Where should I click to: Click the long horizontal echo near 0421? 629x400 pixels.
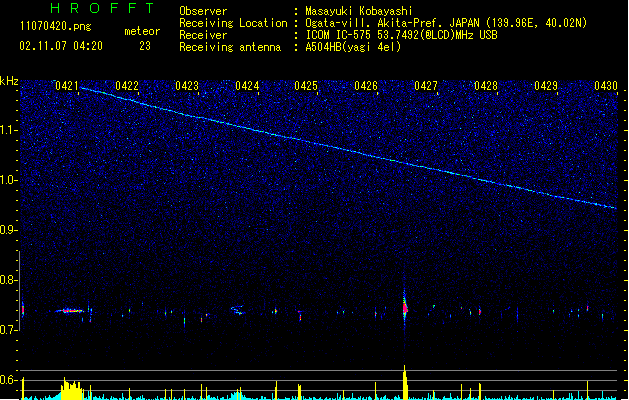coord(69,311)
